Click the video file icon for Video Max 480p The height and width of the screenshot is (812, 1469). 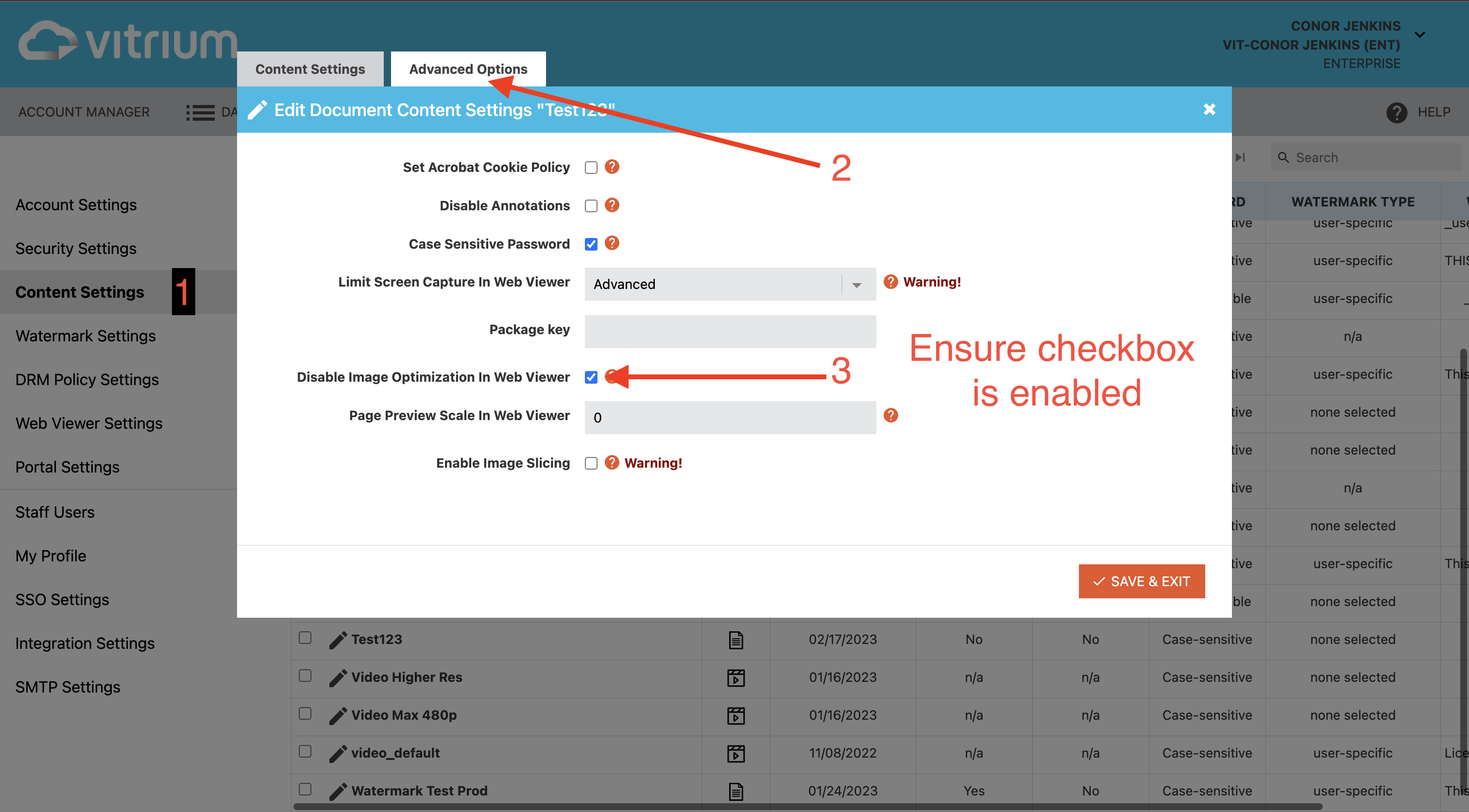pos(735,715)
